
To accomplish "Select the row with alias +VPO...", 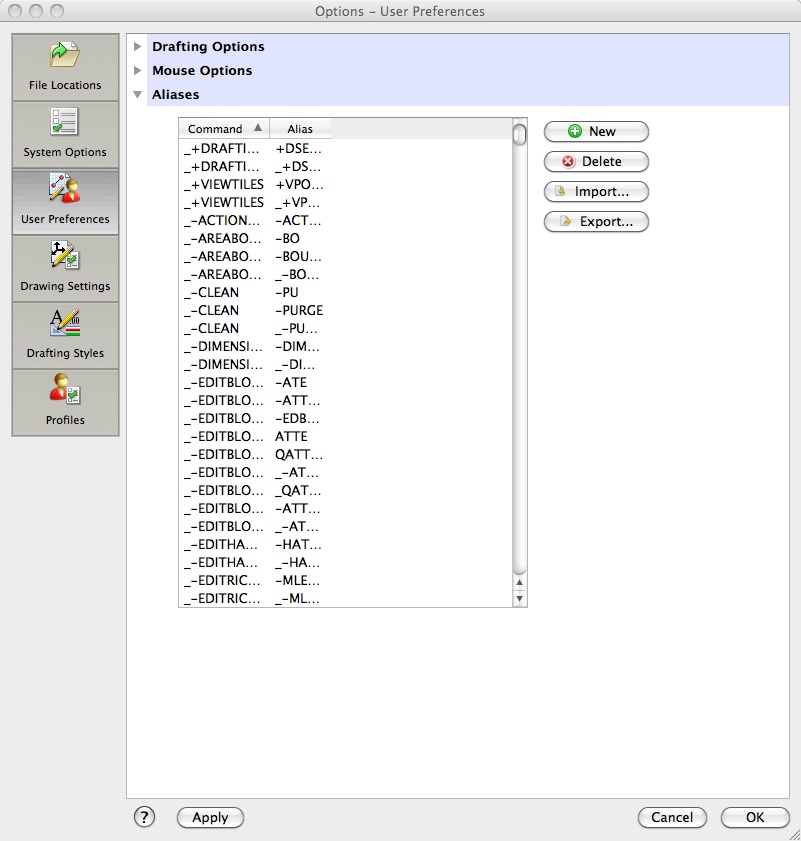I will [x=346, y=185].
